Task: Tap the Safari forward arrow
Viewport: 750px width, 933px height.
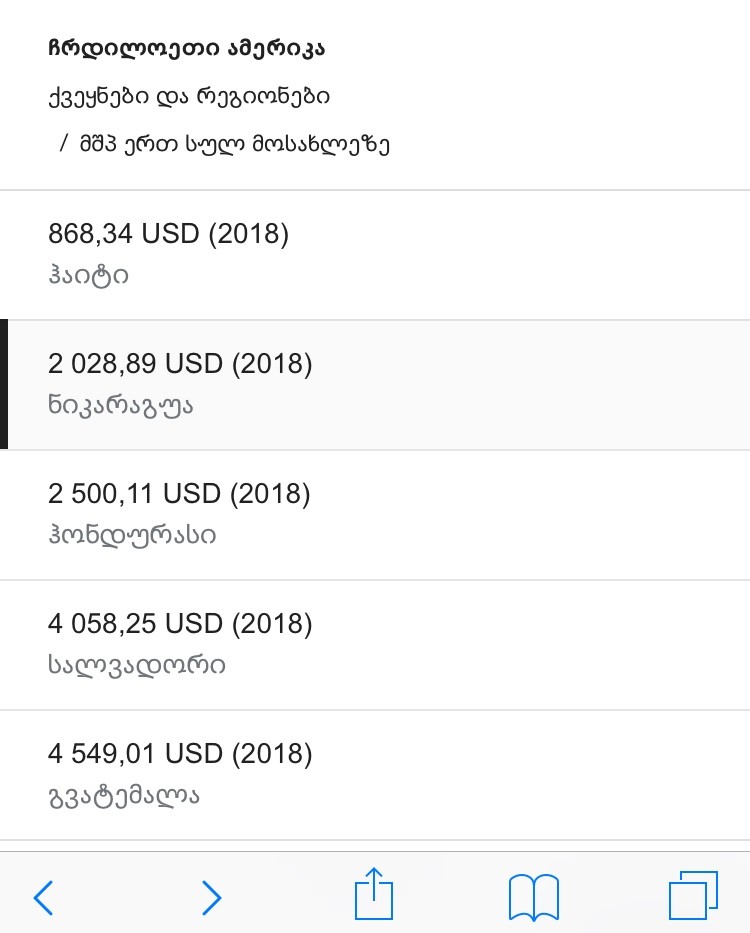Action: 211,897
